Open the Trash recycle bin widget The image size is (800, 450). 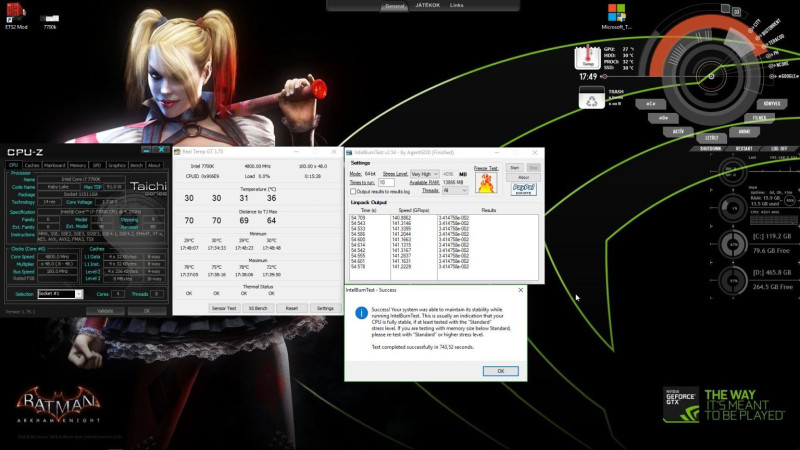(591, 97)
